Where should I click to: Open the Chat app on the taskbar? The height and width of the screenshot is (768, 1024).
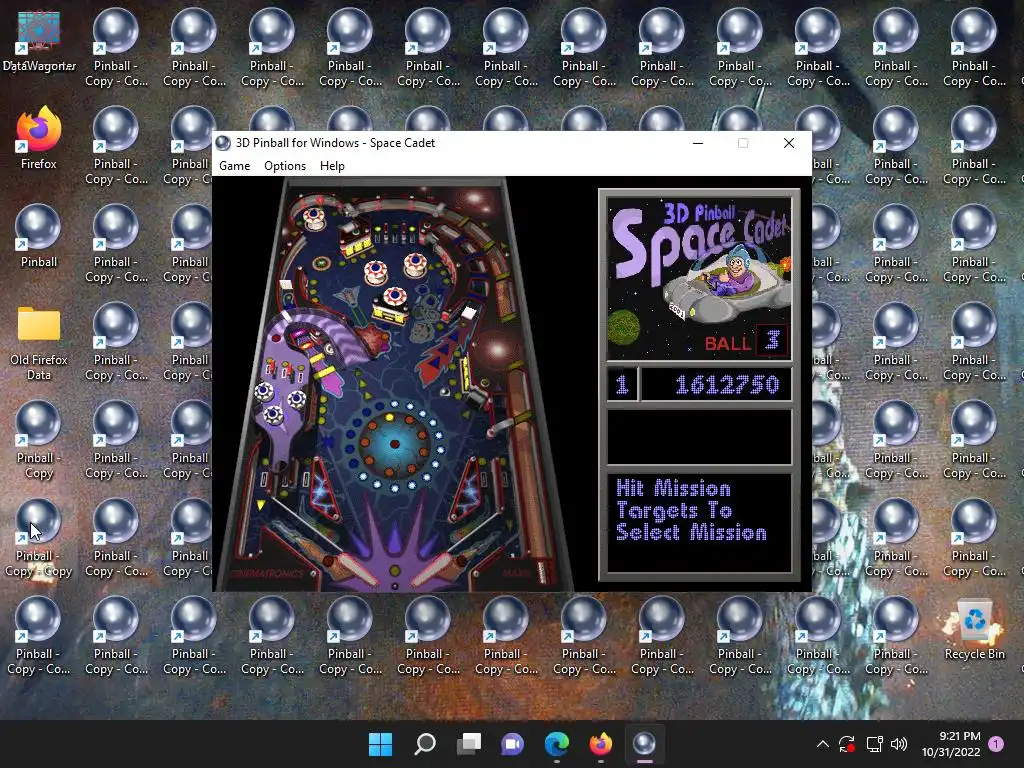click(513, 744)
